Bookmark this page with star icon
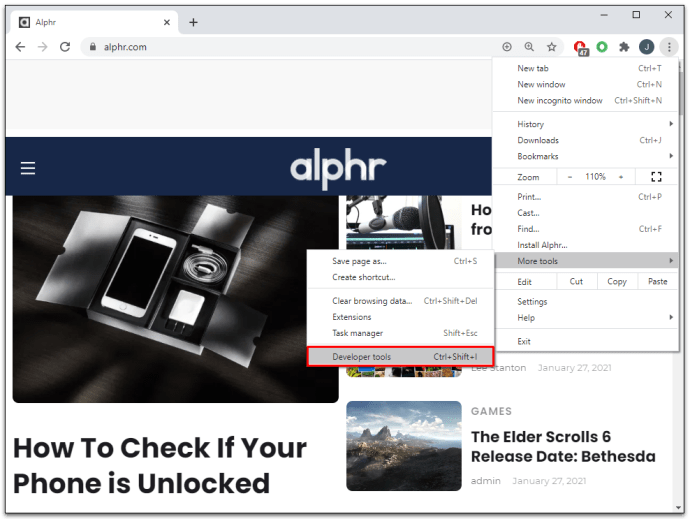The image size is (690, 519). pos(551,47)
